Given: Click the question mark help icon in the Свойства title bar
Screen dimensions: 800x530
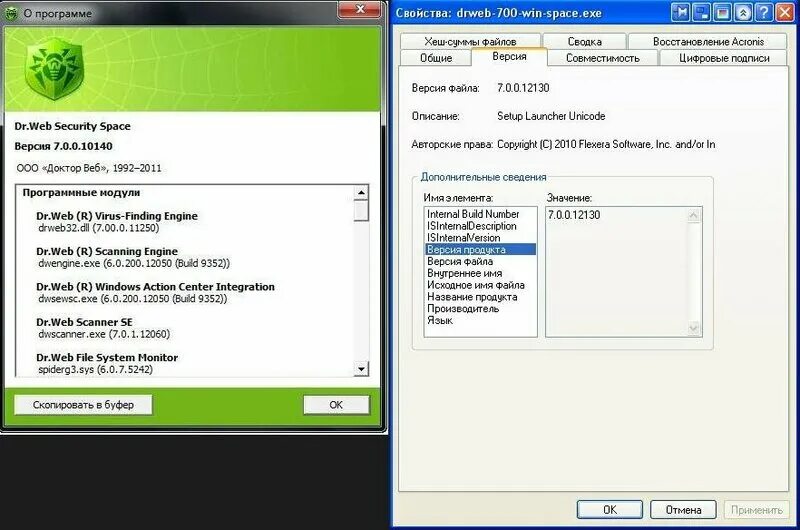Looking at the screenshot, I should click(x=764, y=11).
